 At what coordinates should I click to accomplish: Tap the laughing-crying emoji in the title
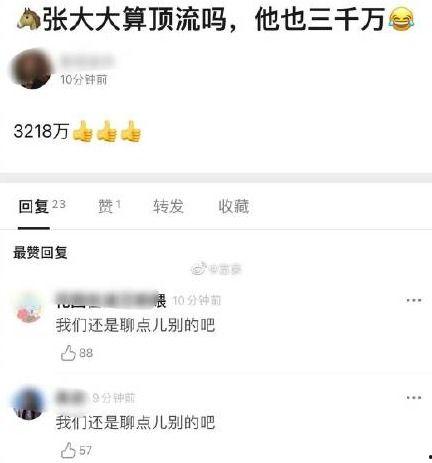tap(401, 20)
